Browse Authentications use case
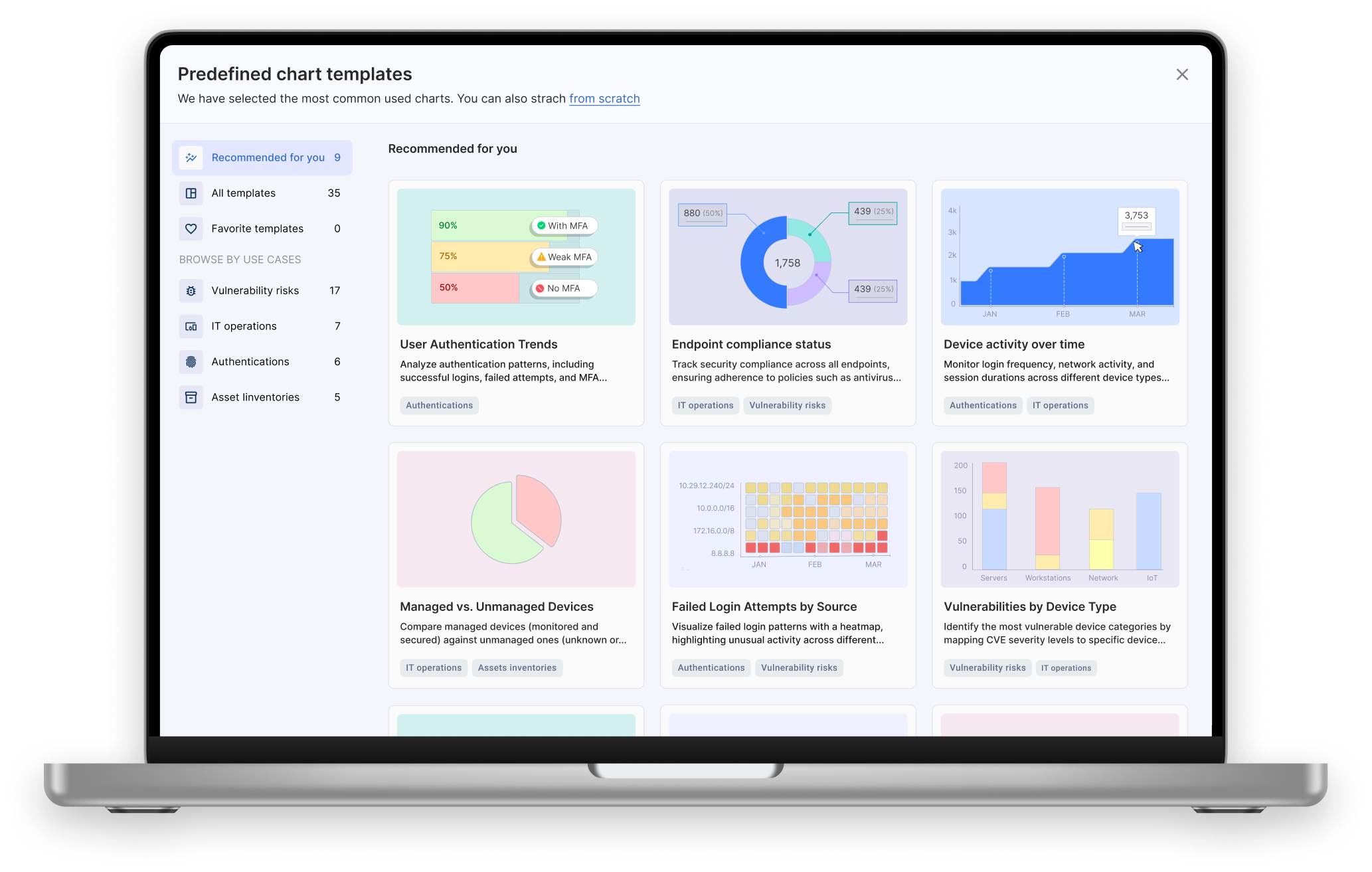The width and height of the screenshot is (1372, 872). 262,362
